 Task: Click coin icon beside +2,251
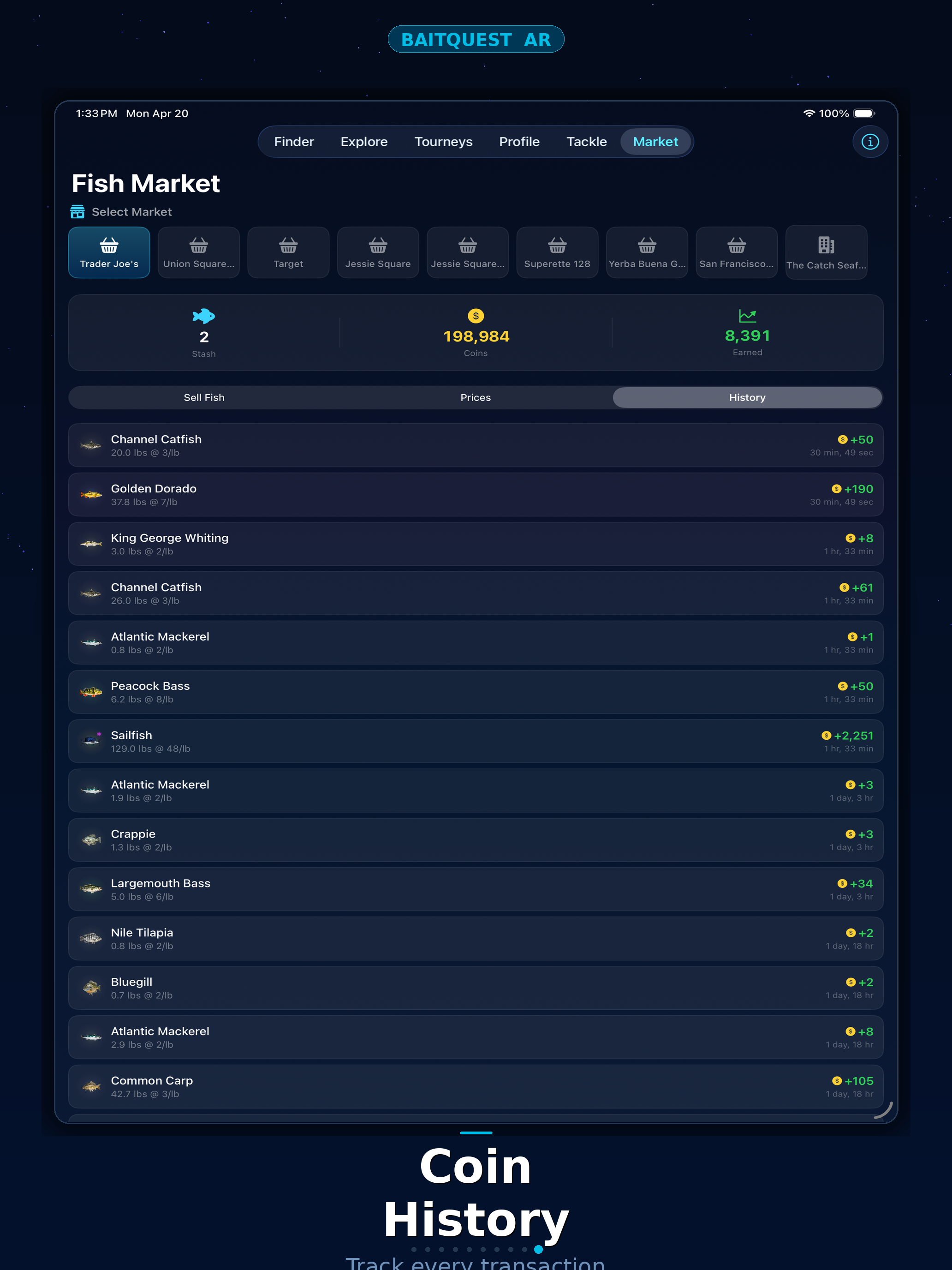coord(827,736)
